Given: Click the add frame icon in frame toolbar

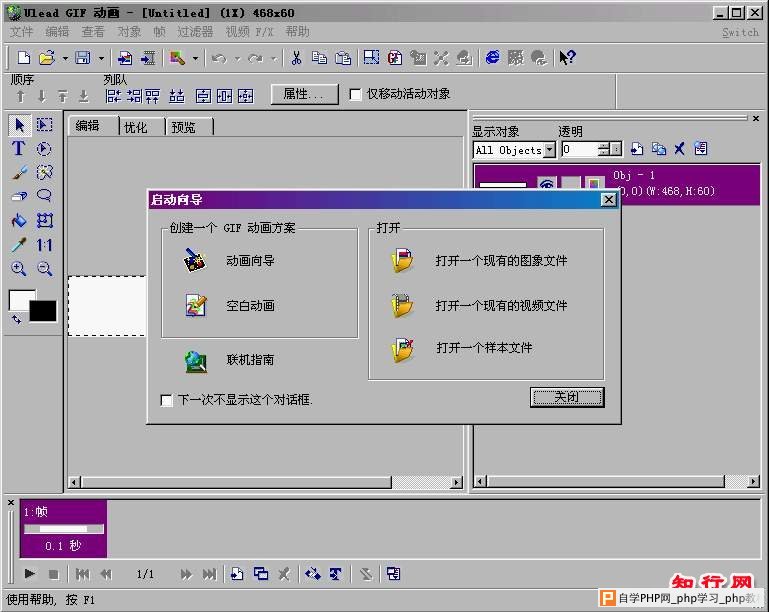Looking at the screenshot, I should [237, 573].
